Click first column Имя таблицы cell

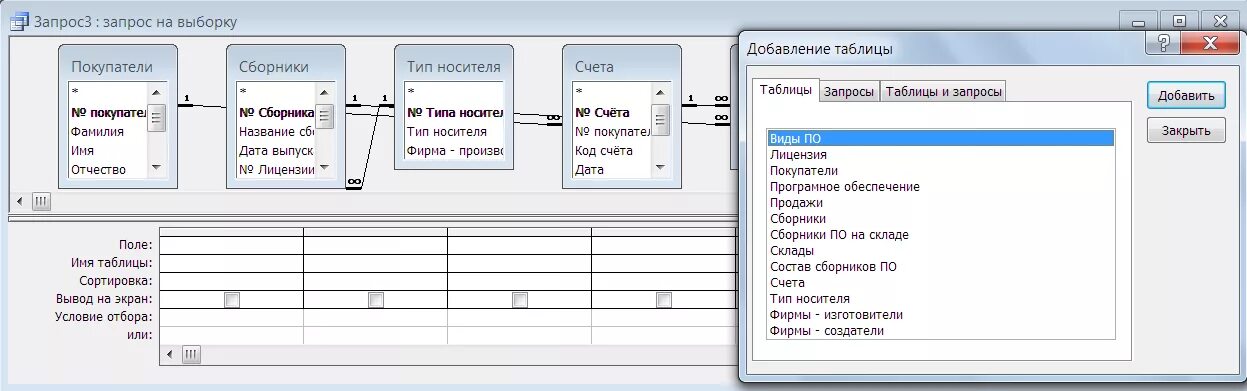(x=231, y=263)
